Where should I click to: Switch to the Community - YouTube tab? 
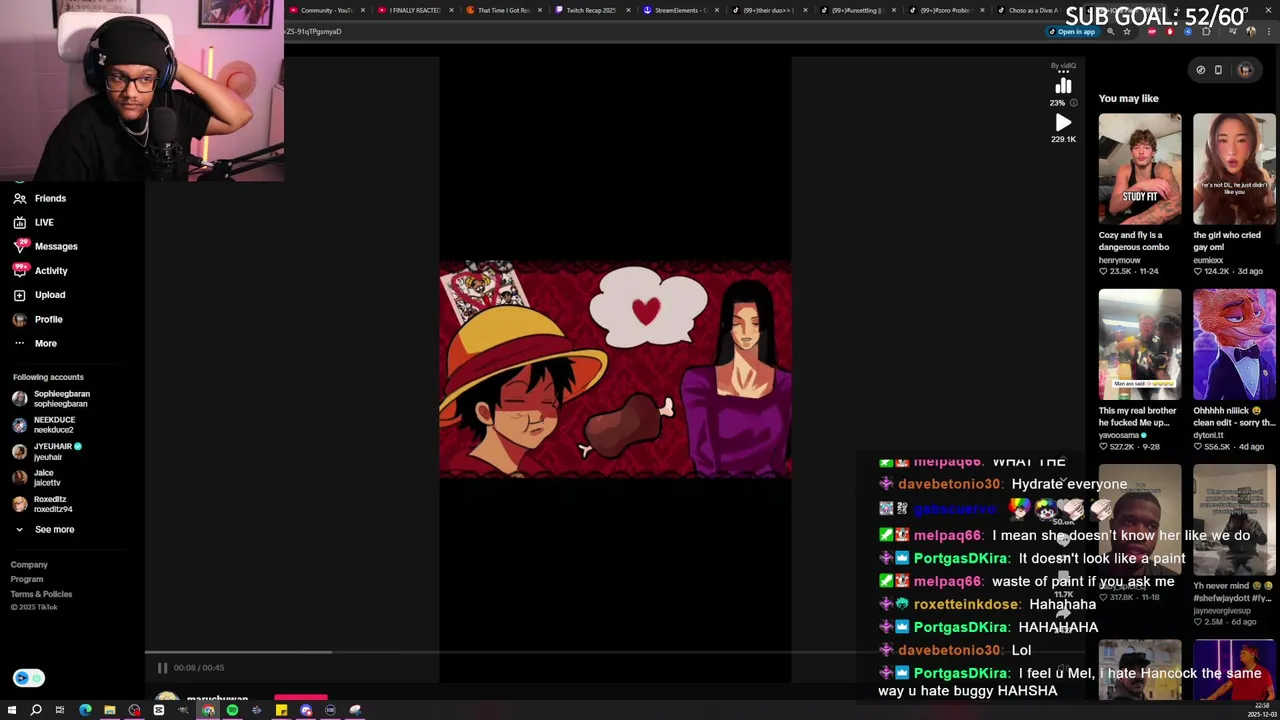click(x=325, y=10)
